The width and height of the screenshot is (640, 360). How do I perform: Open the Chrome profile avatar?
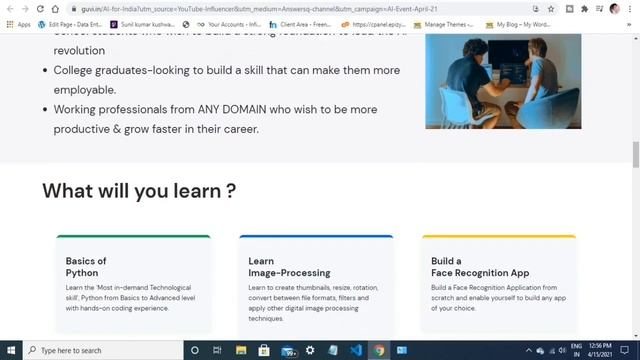tap(615, 9)
